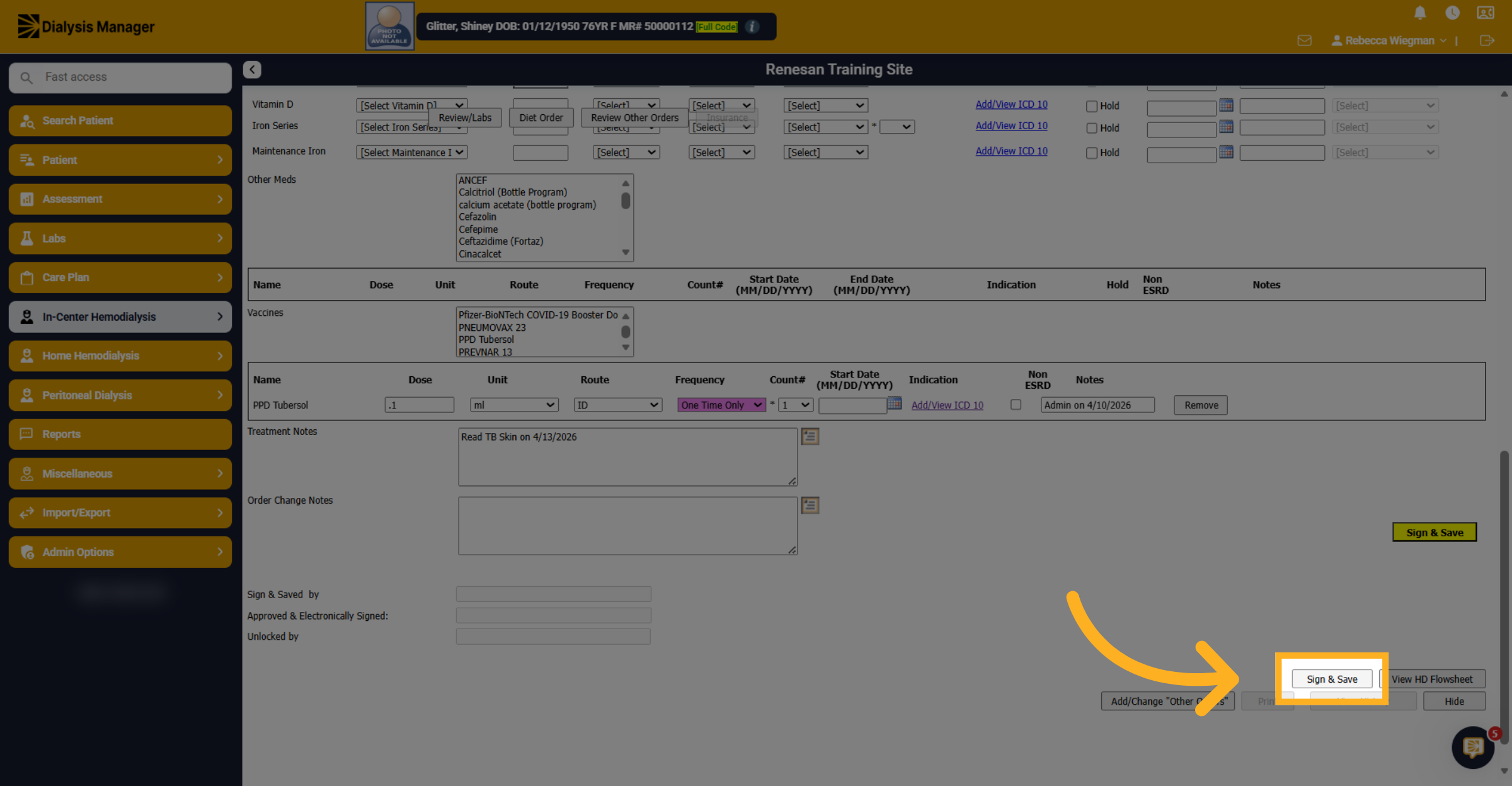Open the notifications bell icon
This screenshot has width=1512, height=786.
1420,13
